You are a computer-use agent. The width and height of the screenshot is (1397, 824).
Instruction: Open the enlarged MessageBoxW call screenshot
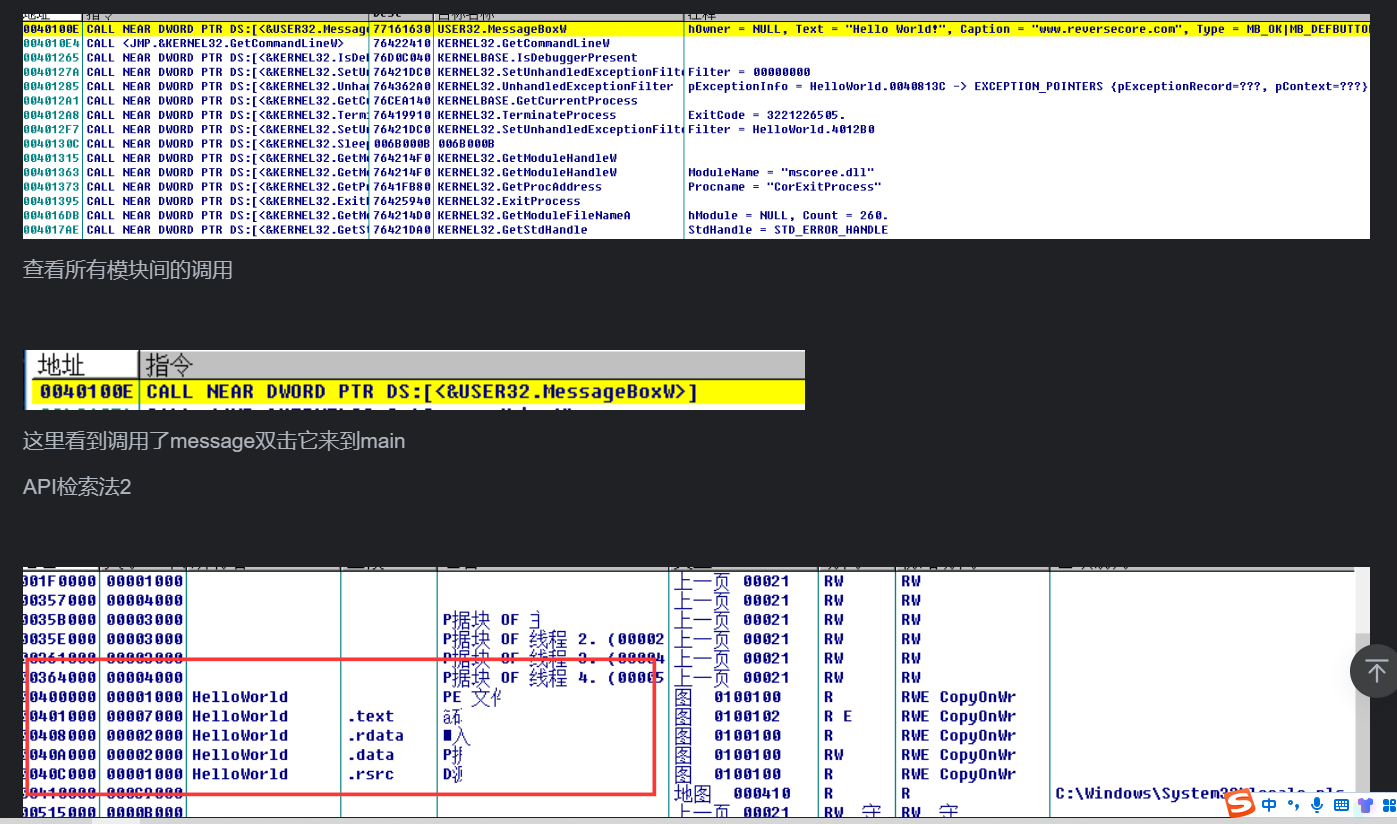[414, 380]
